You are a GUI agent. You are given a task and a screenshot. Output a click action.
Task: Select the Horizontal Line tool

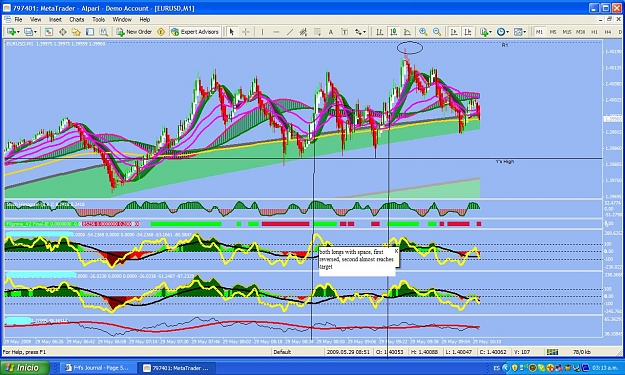coord(276,32)
